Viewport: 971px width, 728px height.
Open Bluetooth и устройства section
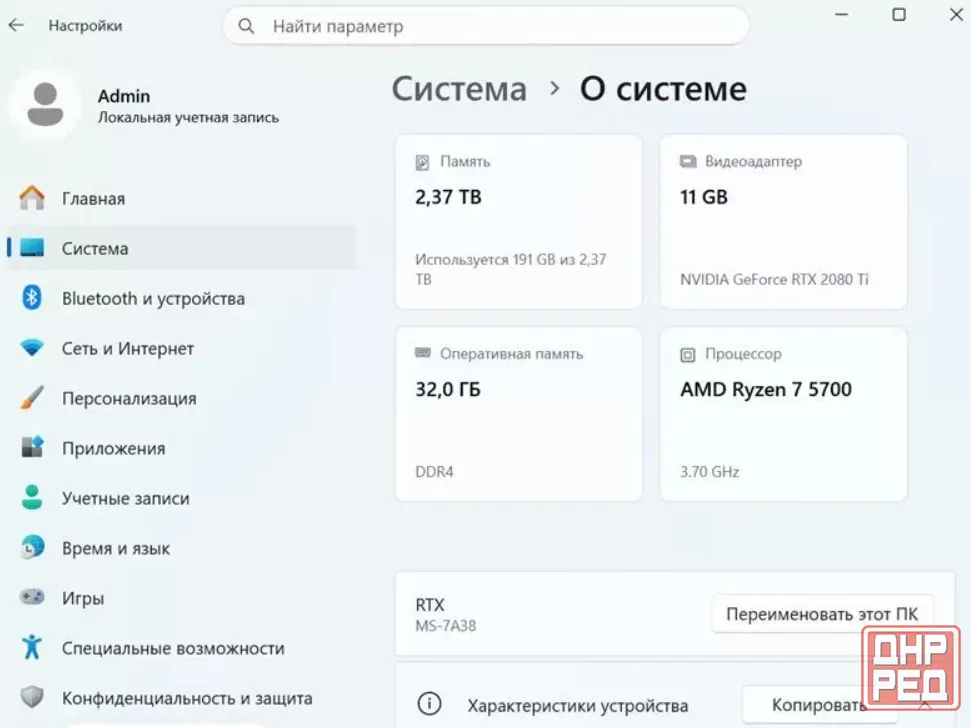point(181,298)
